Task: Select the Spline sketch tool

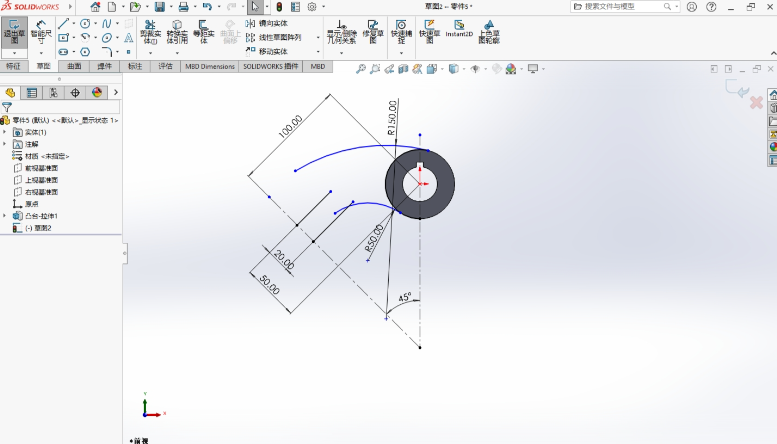Action: (x=107, y=23)
